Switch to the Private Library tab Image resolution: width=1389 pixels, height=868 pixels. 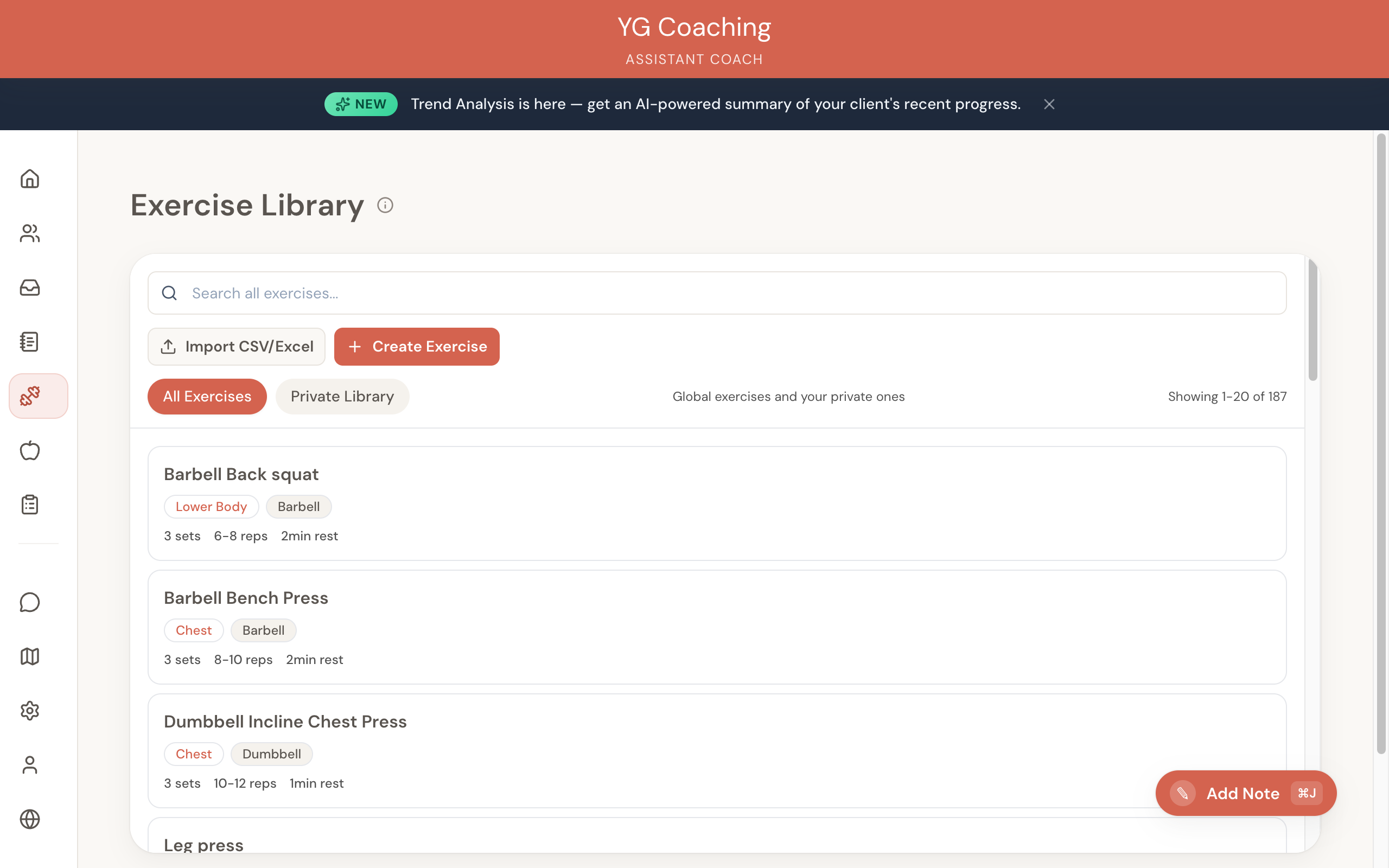(342, 396)
